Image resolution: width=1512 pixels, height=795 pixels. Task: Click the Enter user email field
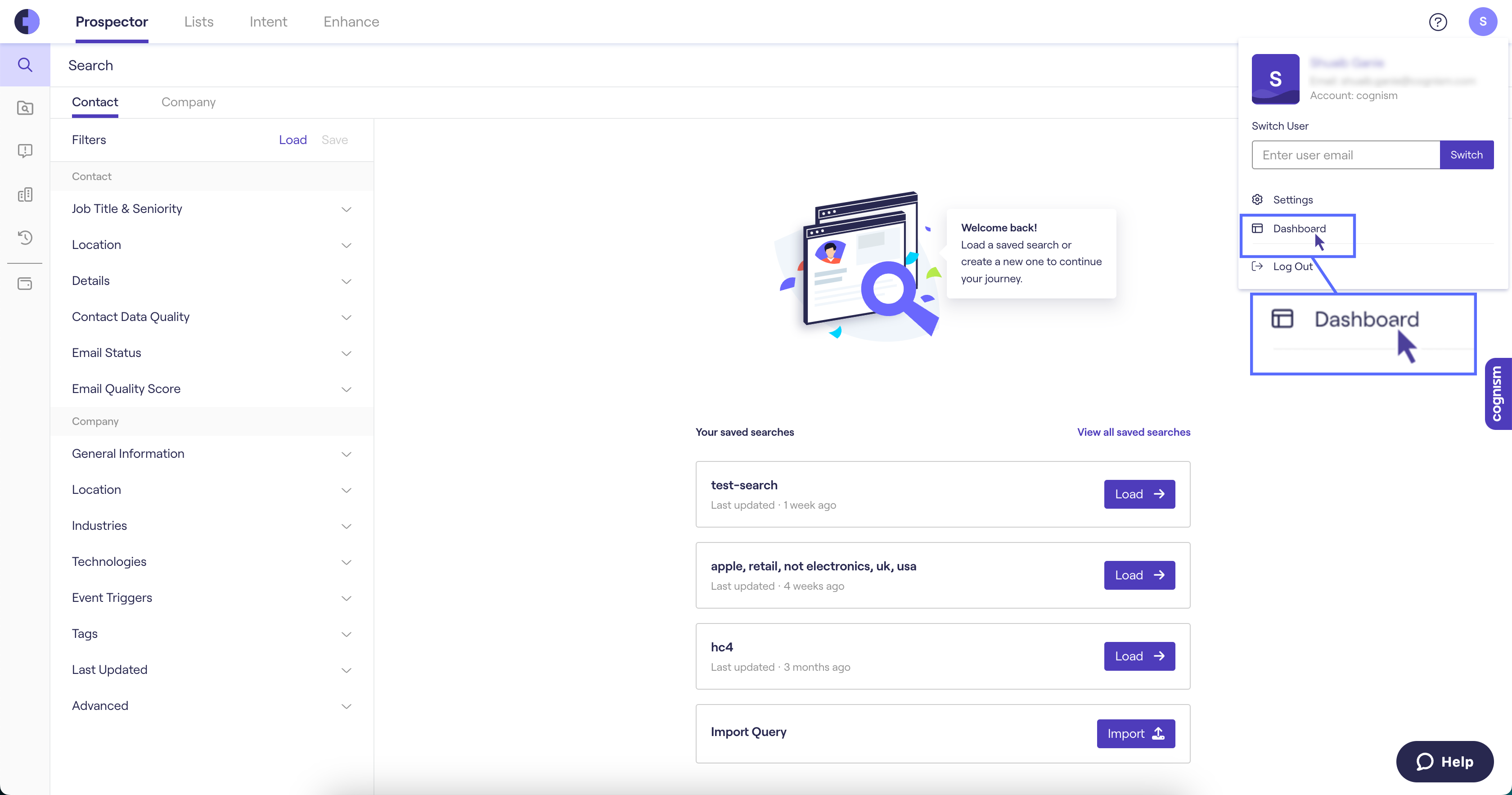pyautogui.click(x=1345, y=155)
